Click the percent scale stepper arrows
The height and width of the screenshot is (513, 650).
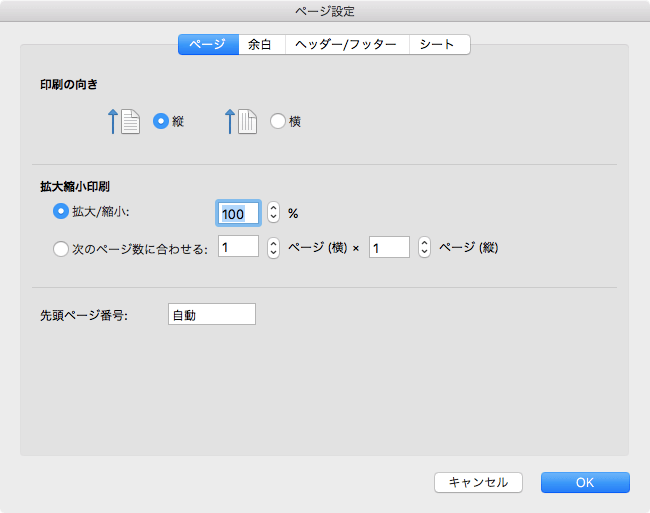[274, 213]
